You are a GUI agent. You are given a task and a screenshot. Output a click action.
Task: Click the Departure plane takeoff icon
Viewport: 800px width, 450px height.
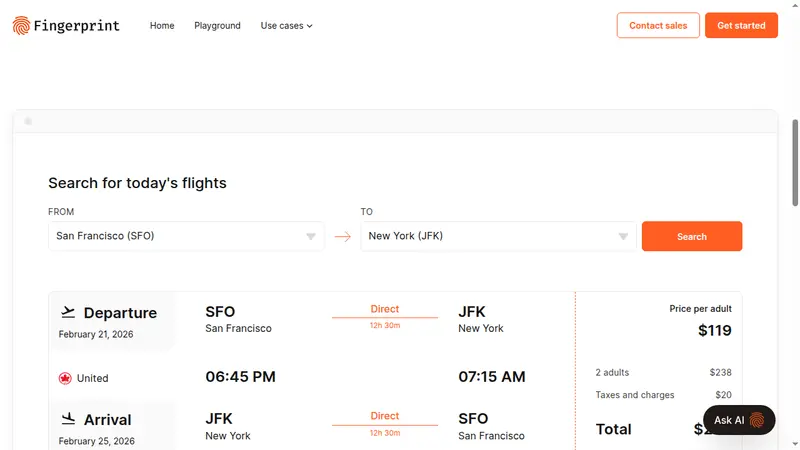click(x=68, y=312)
